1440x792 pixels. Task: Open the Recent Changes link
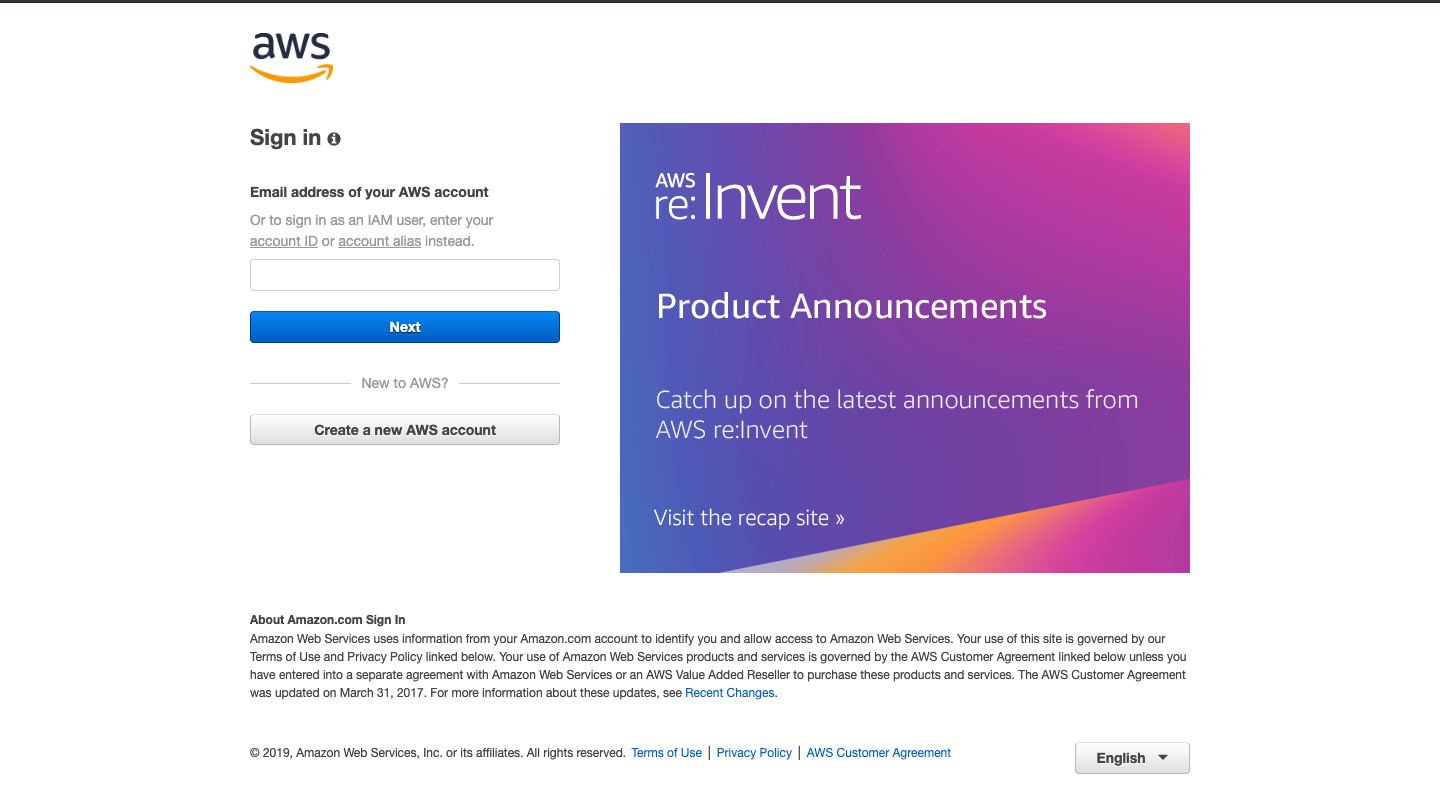click(729, 693)
